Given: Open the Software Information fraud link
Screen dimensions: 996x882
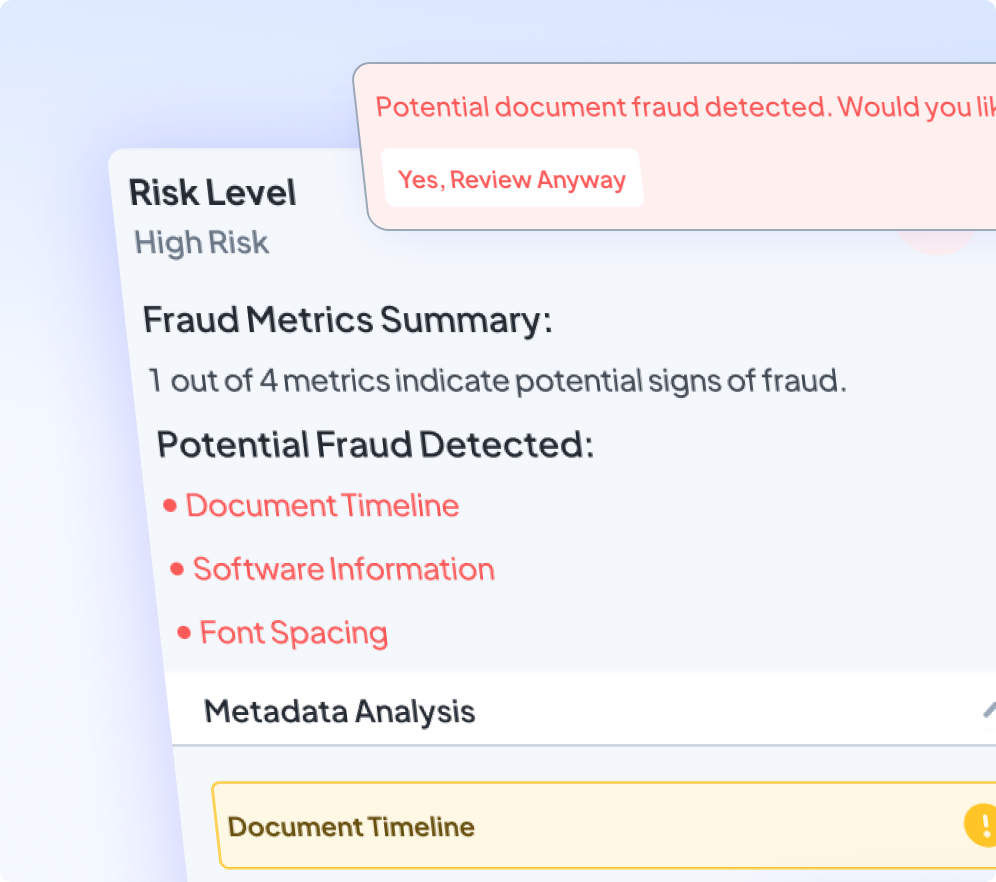Looking at the screenshot, I should coord(343,570).
